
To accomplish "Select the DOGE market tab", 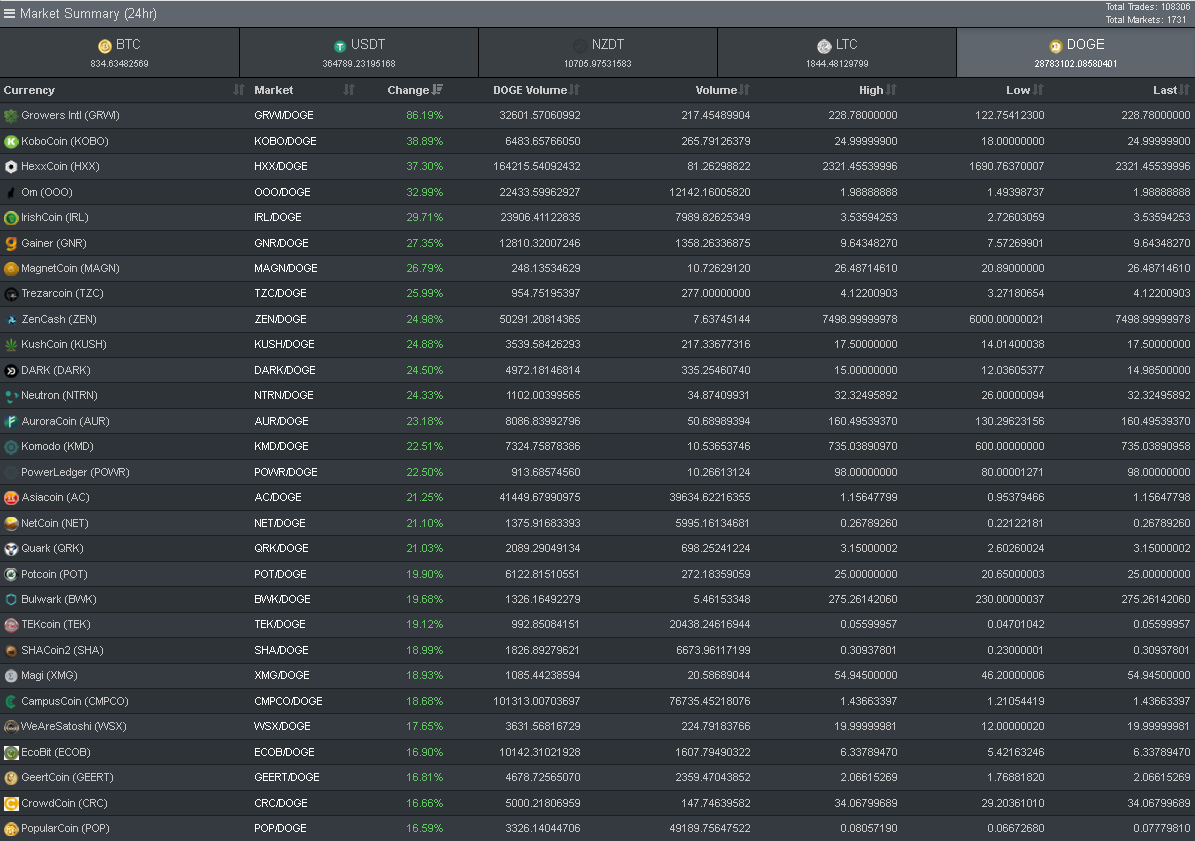I will click(1076, 53).
